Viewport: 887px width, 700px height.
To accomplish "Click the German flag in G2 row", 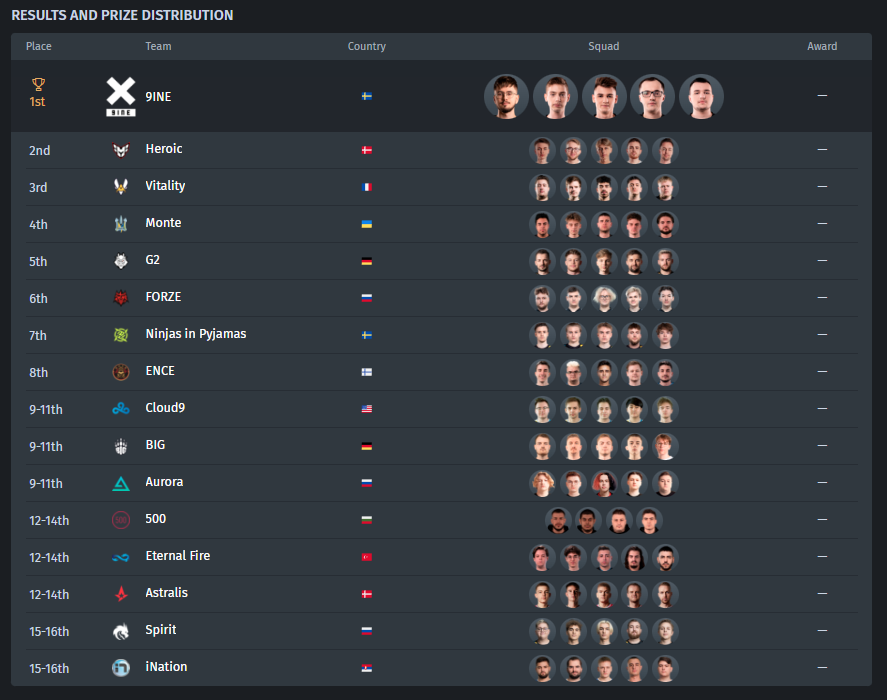I will pyautogui.click(x=367, y=261).
